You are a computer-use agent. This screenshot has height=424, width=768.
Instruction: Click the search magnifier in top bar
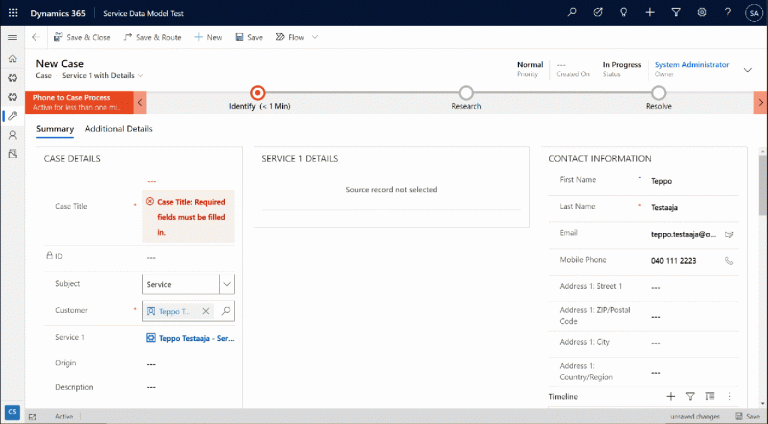click(572, 13)
